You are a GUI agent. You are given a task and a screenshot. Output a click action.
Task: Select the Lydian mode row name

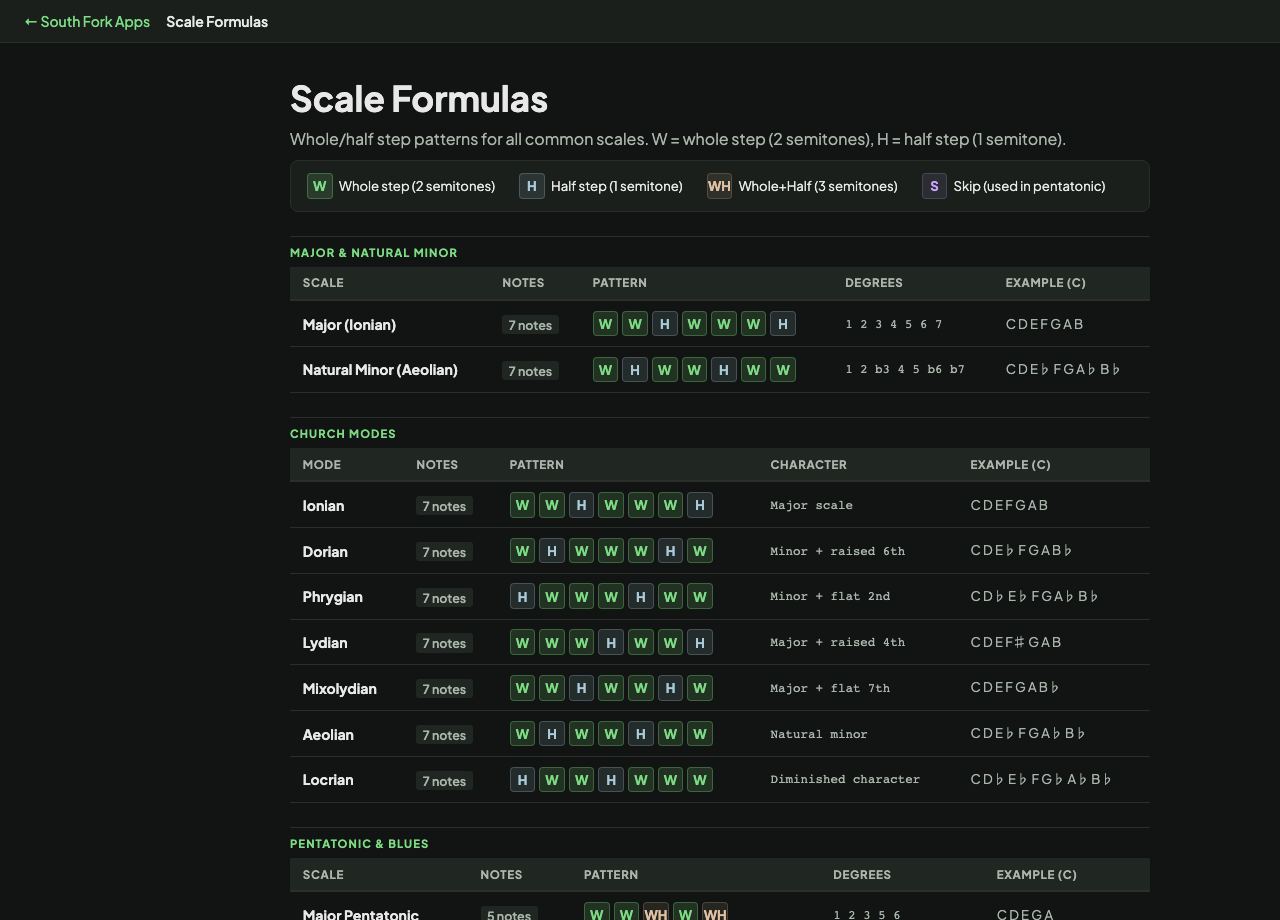tap(325, 642)
